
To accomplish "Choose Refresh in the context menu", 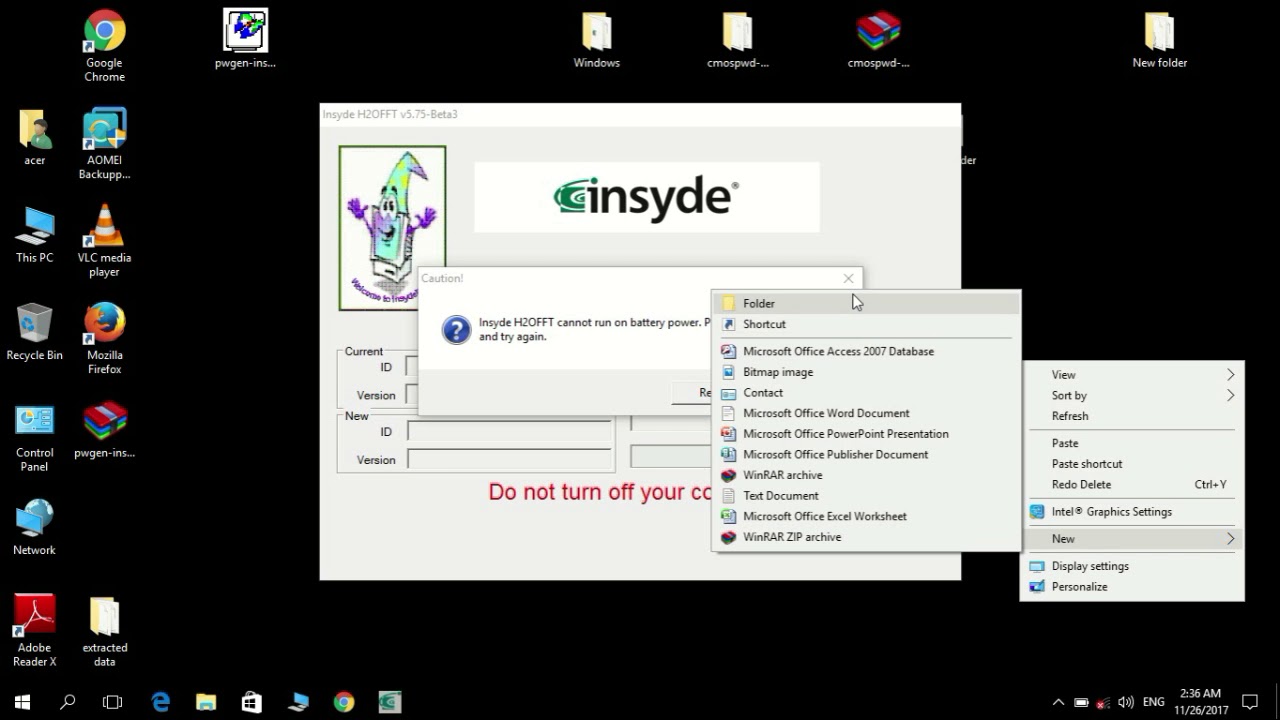I will point(1132,416).
